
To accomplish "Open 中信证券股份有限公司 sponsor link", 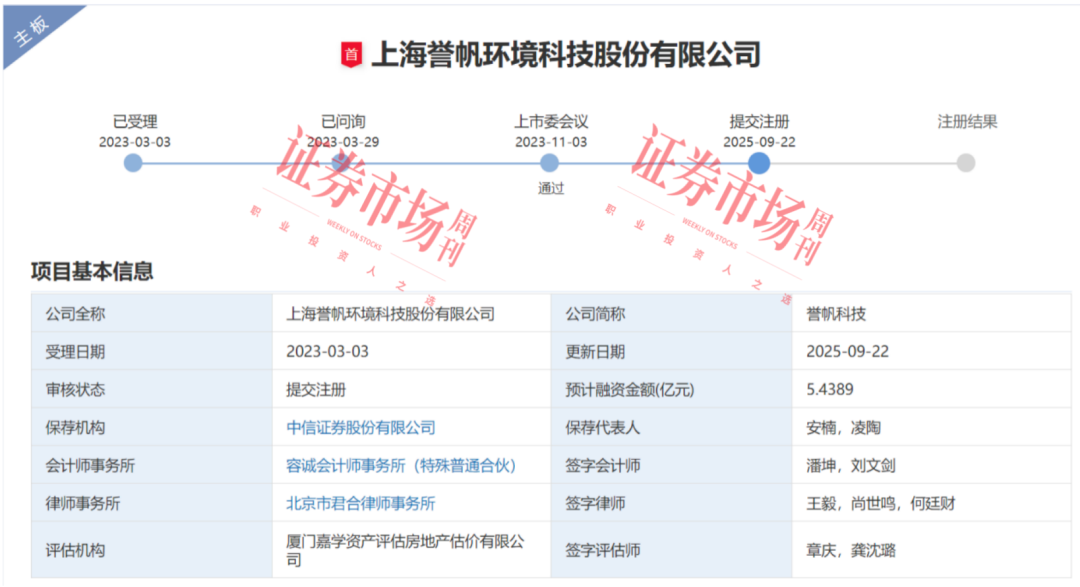I will (361, 428).
